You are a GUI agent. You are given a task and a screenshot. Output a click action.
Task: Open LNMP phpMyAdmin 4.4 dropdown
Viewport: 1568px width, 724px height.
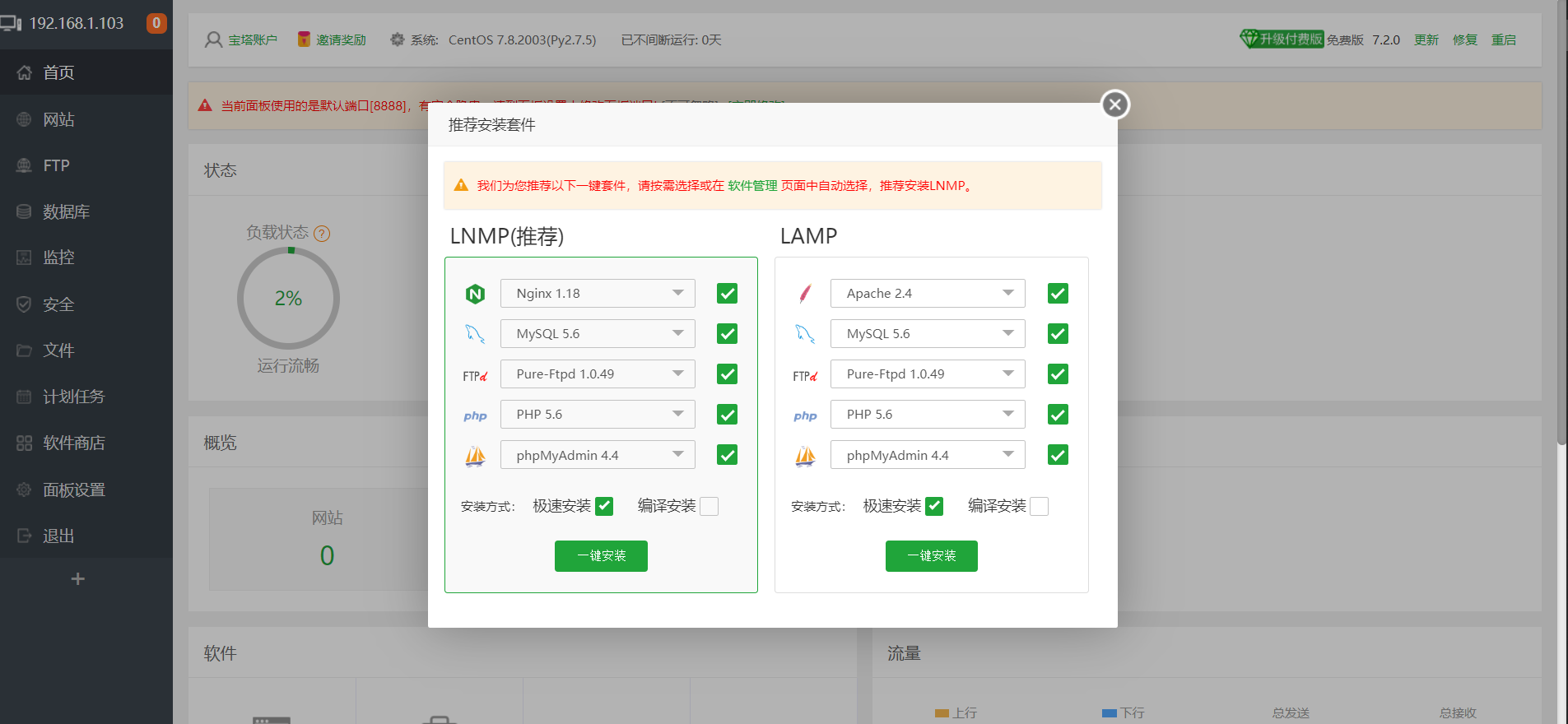point(598,455)
